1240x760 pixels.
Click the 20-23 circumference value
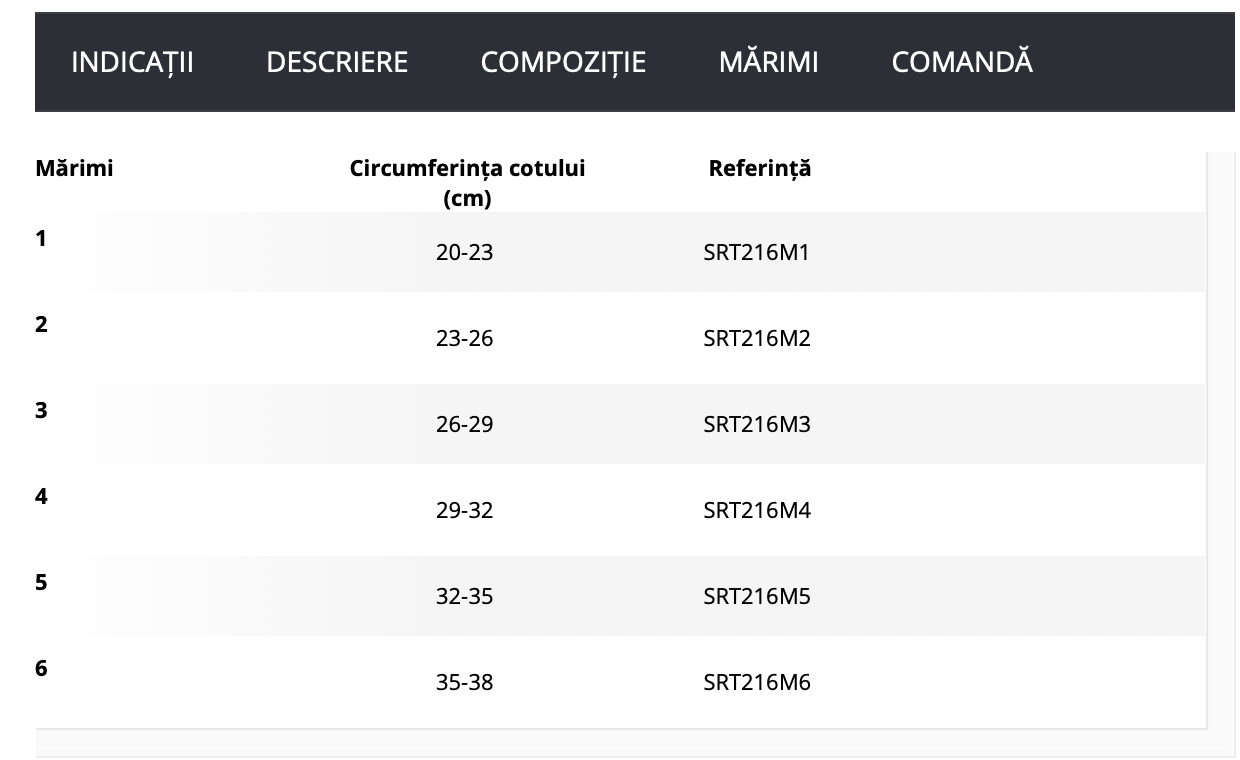[464, 253]
